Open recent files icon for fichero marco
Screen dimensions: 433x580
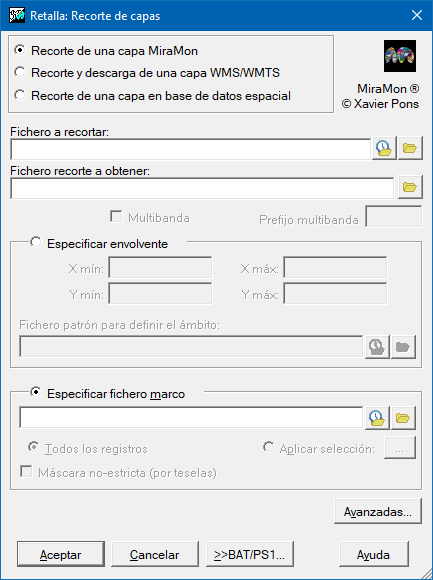377,418
